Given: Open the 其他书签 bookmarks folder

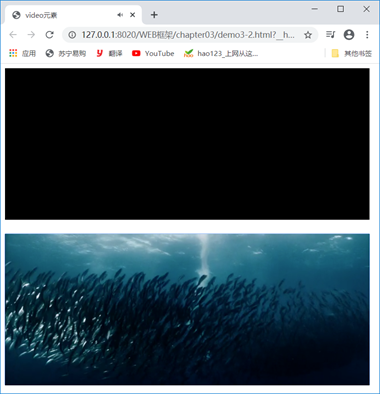Looking at the screenshot, I should [x=352, y=53].
